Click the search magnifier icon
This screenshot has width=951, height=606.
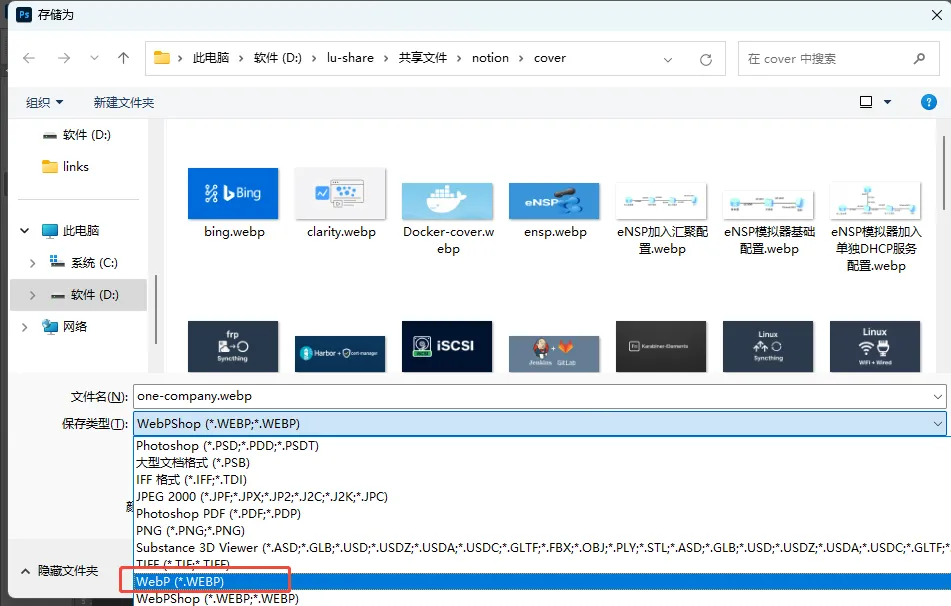pyautogui.click(x=919, y=59)
